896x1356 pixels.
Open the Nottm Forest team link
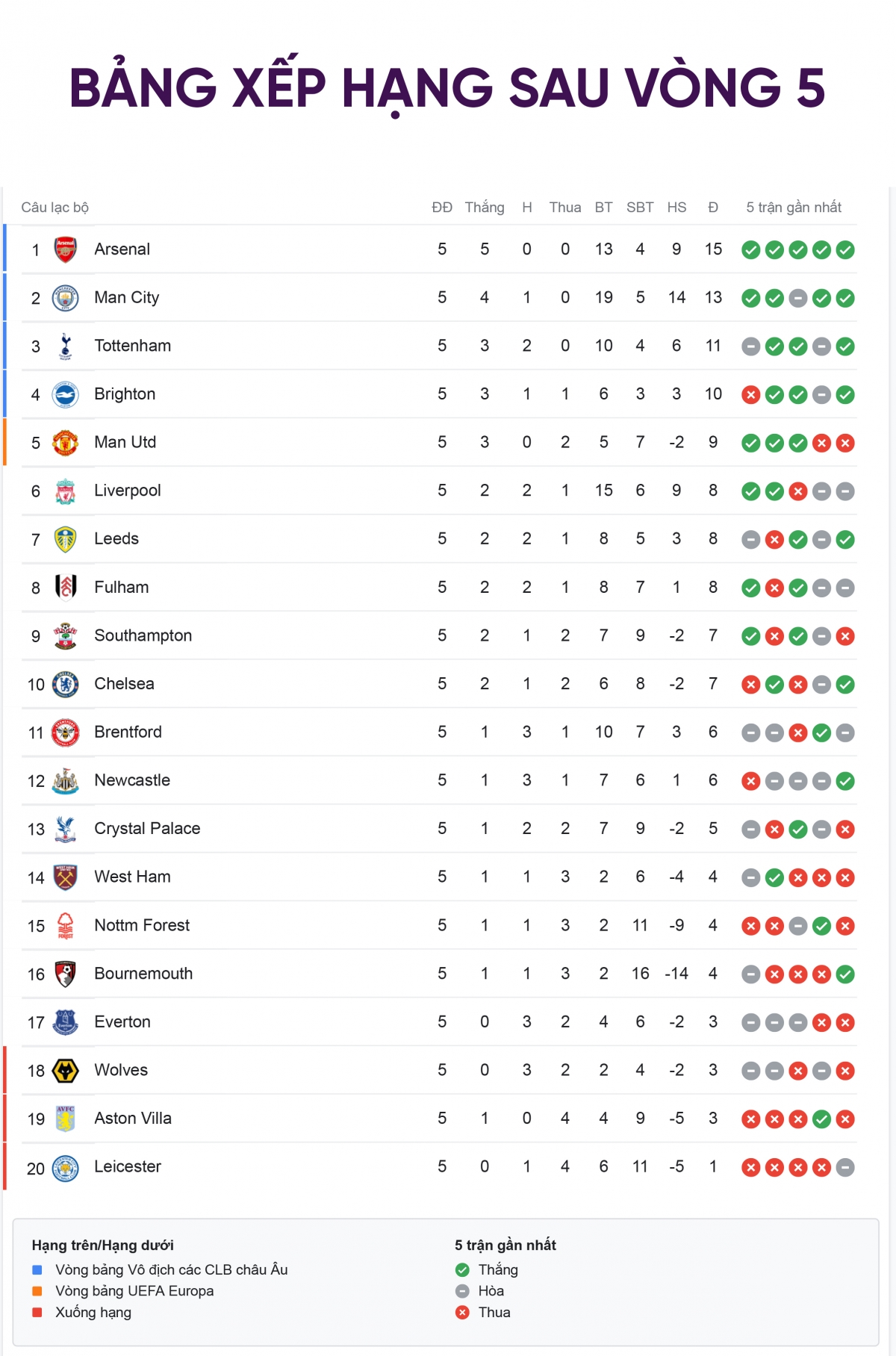pyautogui.click(x=142, y=925)
